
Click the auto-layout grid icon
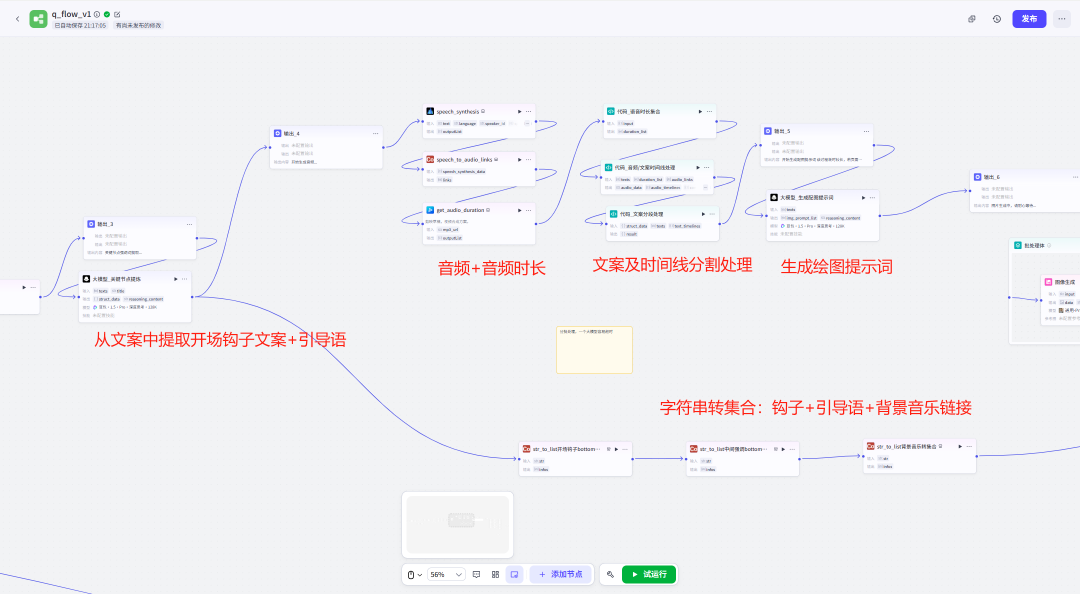[495, 574]
